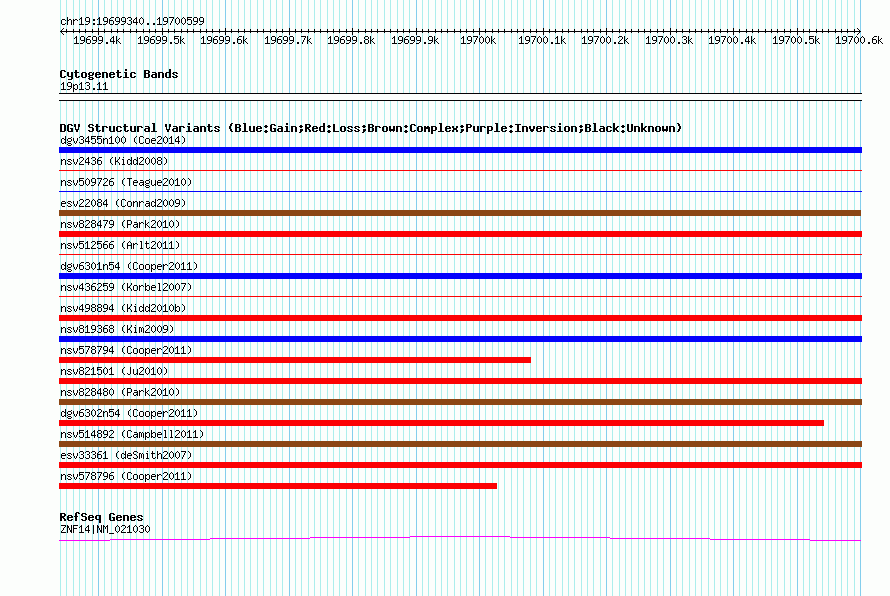Click the red bar under nsv828479
The height and width of the screenshot is (596, 890).
[x=460, y=234]
